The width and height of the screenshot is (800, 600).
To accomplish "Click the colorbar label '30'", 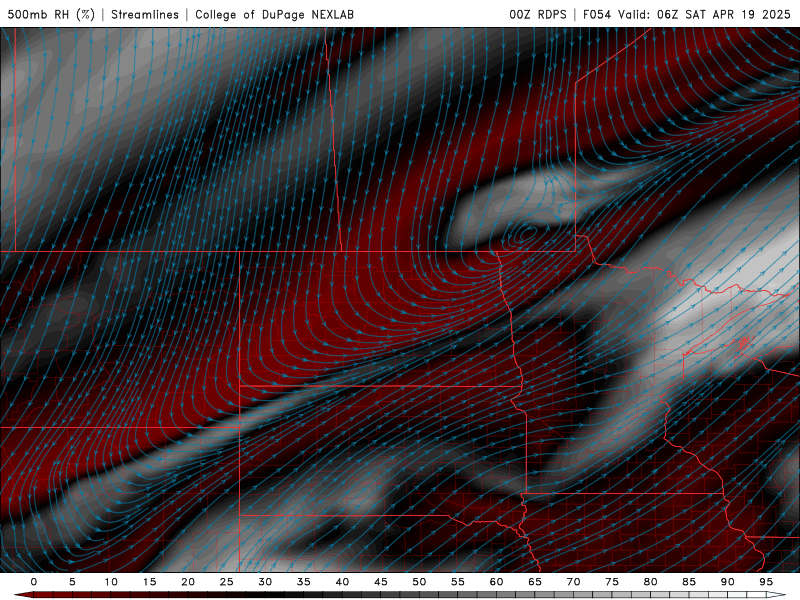I will [x=265, y=582].
